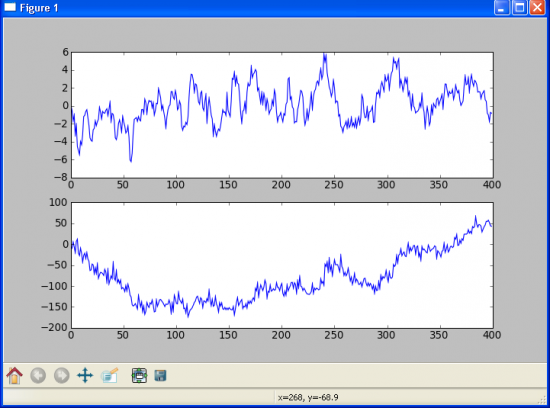The height and width of the screenshot is (408, 550).
Task: Click the highest peak in the upper plot
Action: tap(324, 54)
